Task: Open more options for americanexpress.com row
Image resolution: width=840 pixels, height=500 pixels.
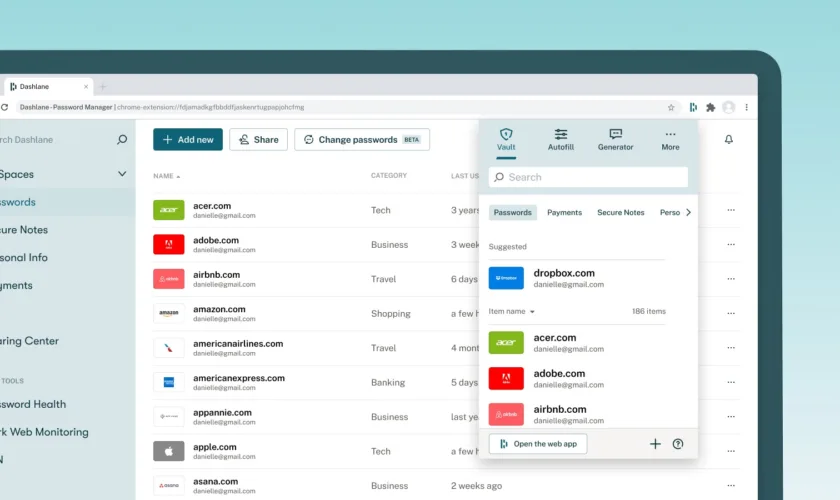Action: coord(731,382)
